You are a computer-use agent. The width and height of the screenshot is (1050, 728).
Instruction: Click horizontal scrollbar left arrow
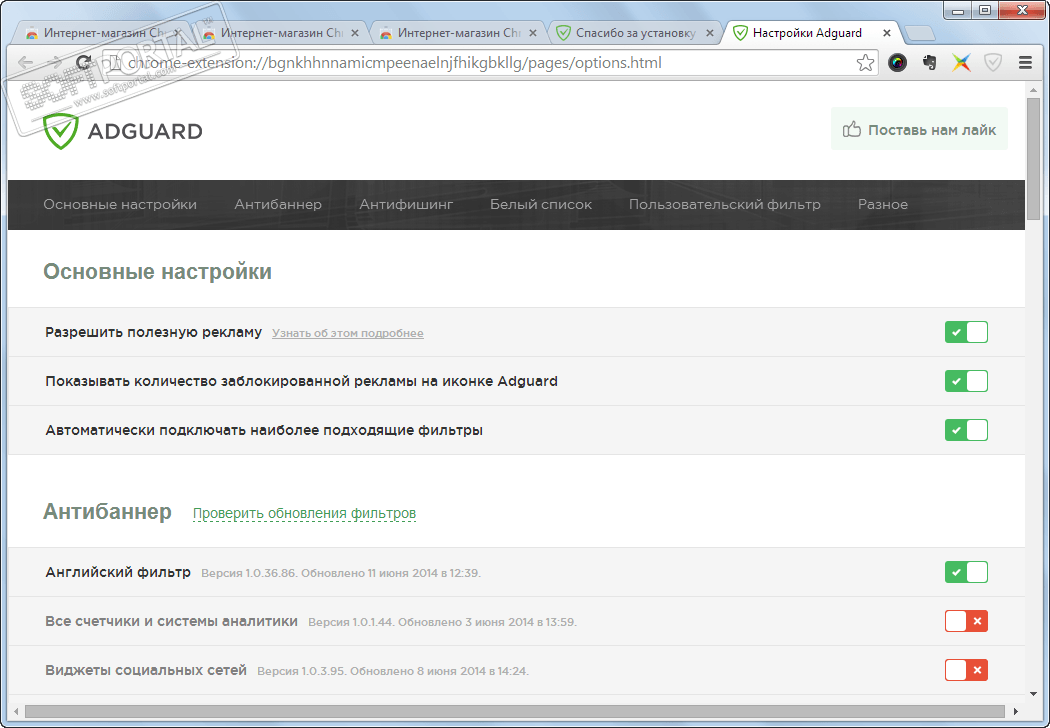[15, 711]
